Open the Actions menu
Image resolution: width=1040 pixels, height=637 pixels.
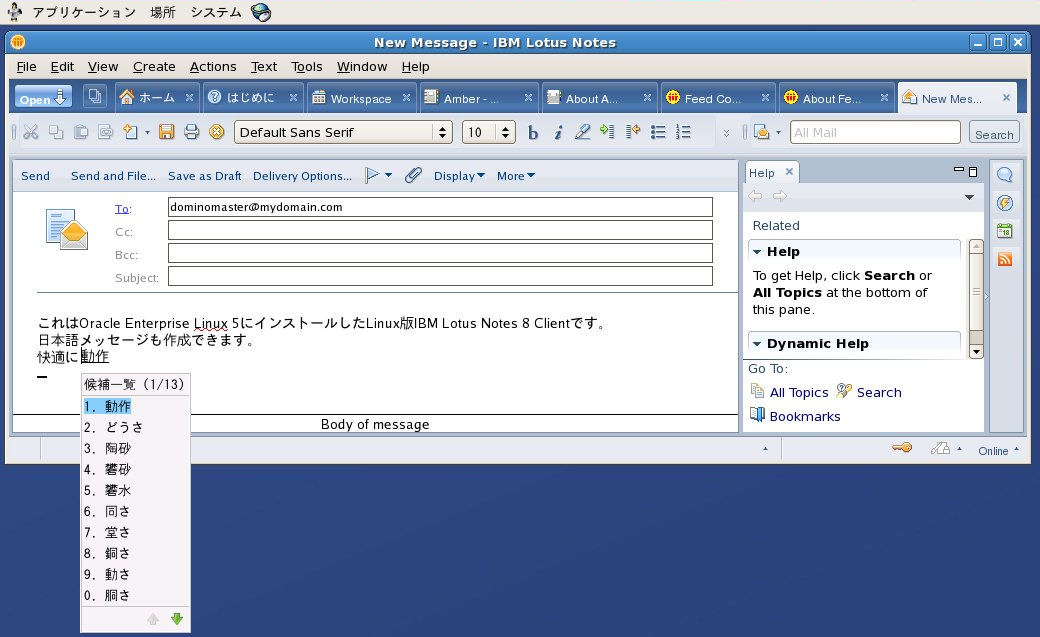click(x=213, y=66)
